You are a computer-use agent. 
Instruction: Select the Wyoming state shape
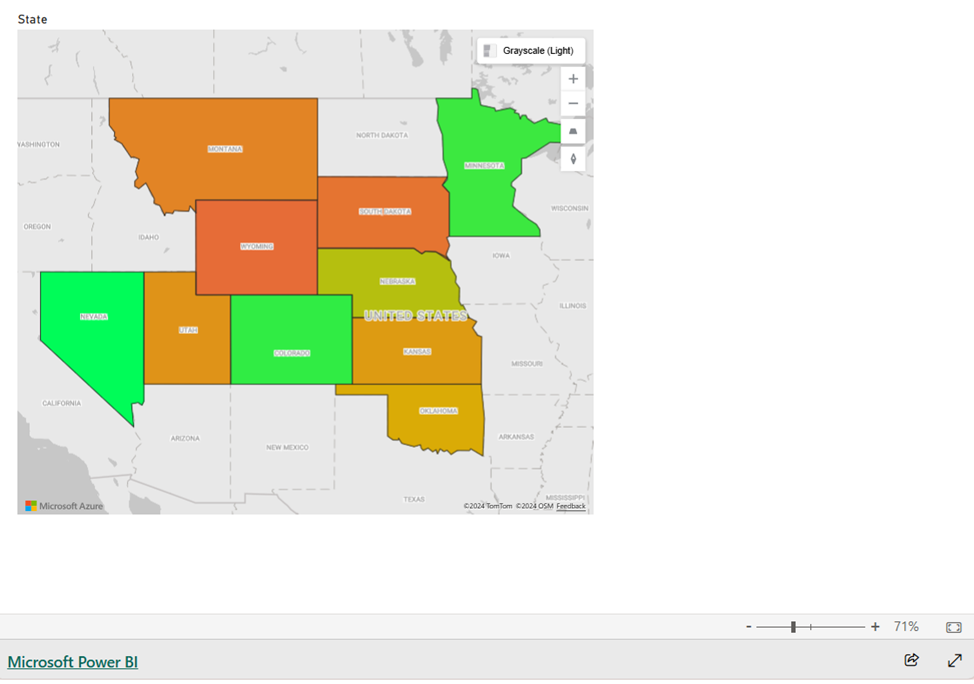click(257, 247)
